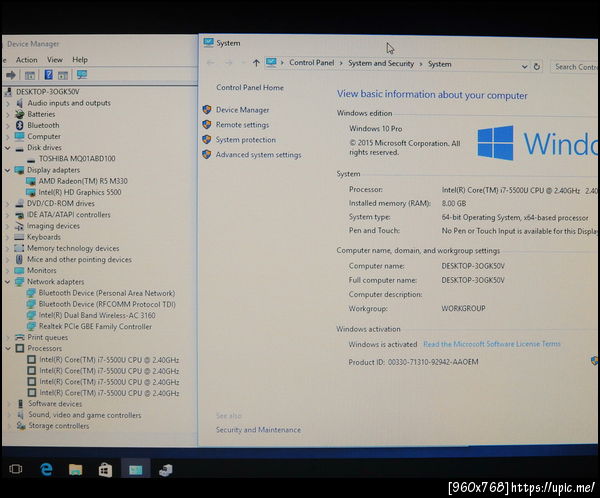Viewport: 600px width, 498px height.
Task: Open the address bar history dropdown
Action: coord(525,67)
